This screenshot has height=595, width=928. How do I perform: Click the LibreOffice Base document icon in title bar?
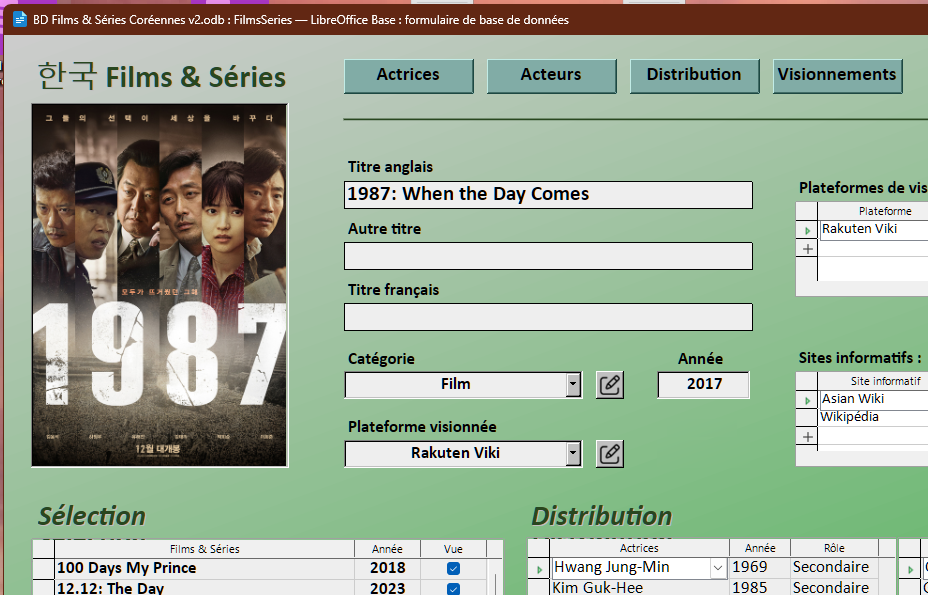click(x=19, y=19)
